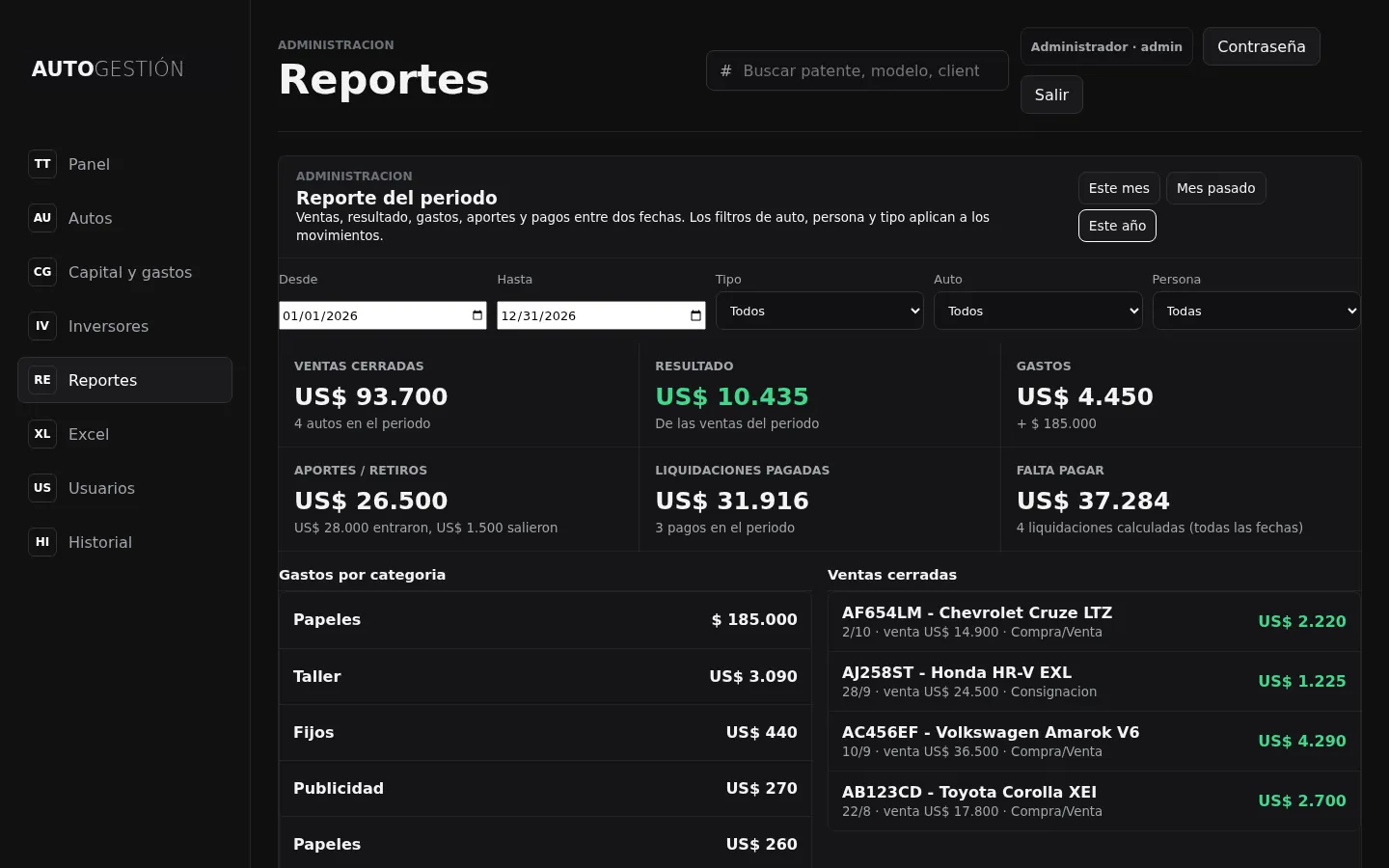Image resolution: width=1389 pixels, height=868 pixels.
Task: Click the Taller expense category row
Action: pyautogui.click(x=545, y=676)
